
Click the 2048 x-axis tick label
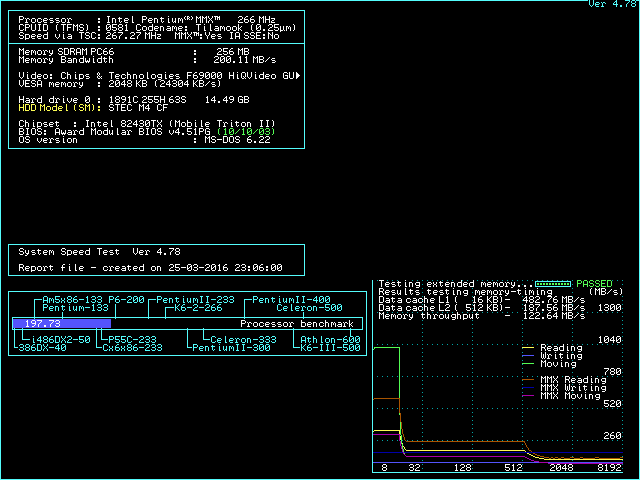pos(561,468)
